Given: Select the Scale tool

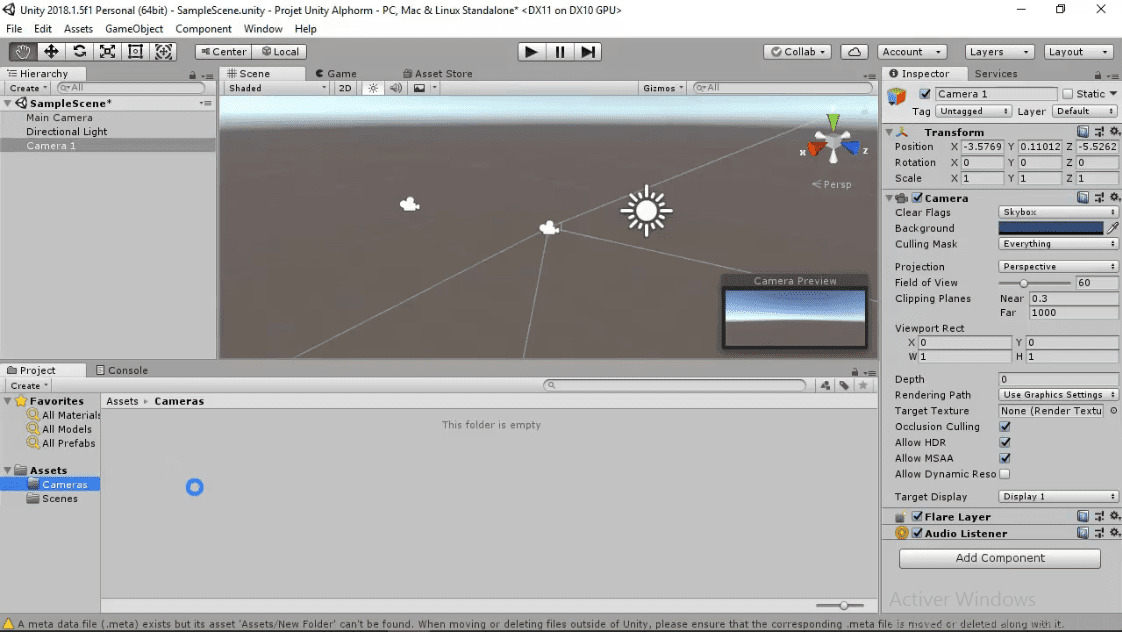Looking at the screenshot, I should coord(107,51).
